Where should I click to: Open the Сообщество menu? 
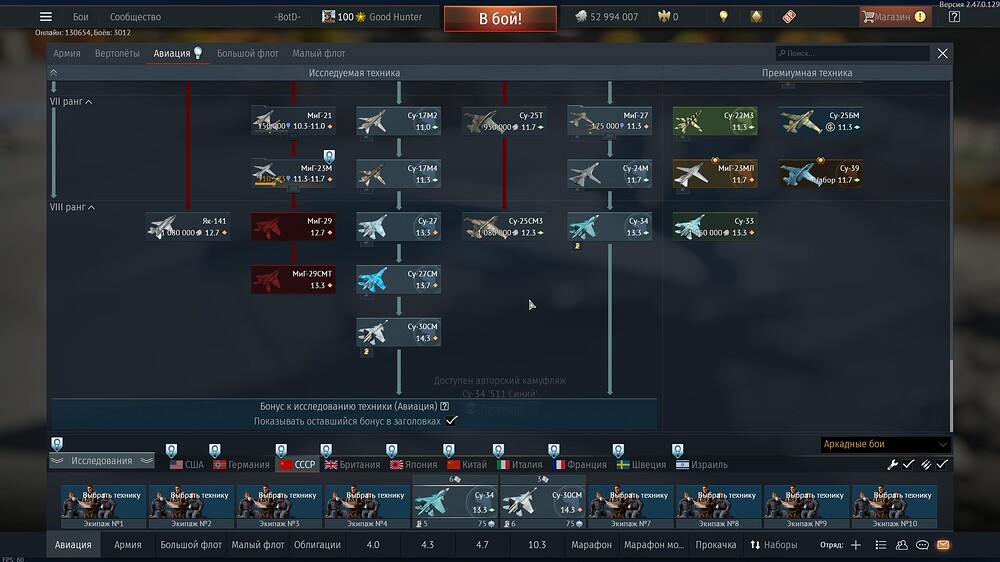(x=135, y=17)
